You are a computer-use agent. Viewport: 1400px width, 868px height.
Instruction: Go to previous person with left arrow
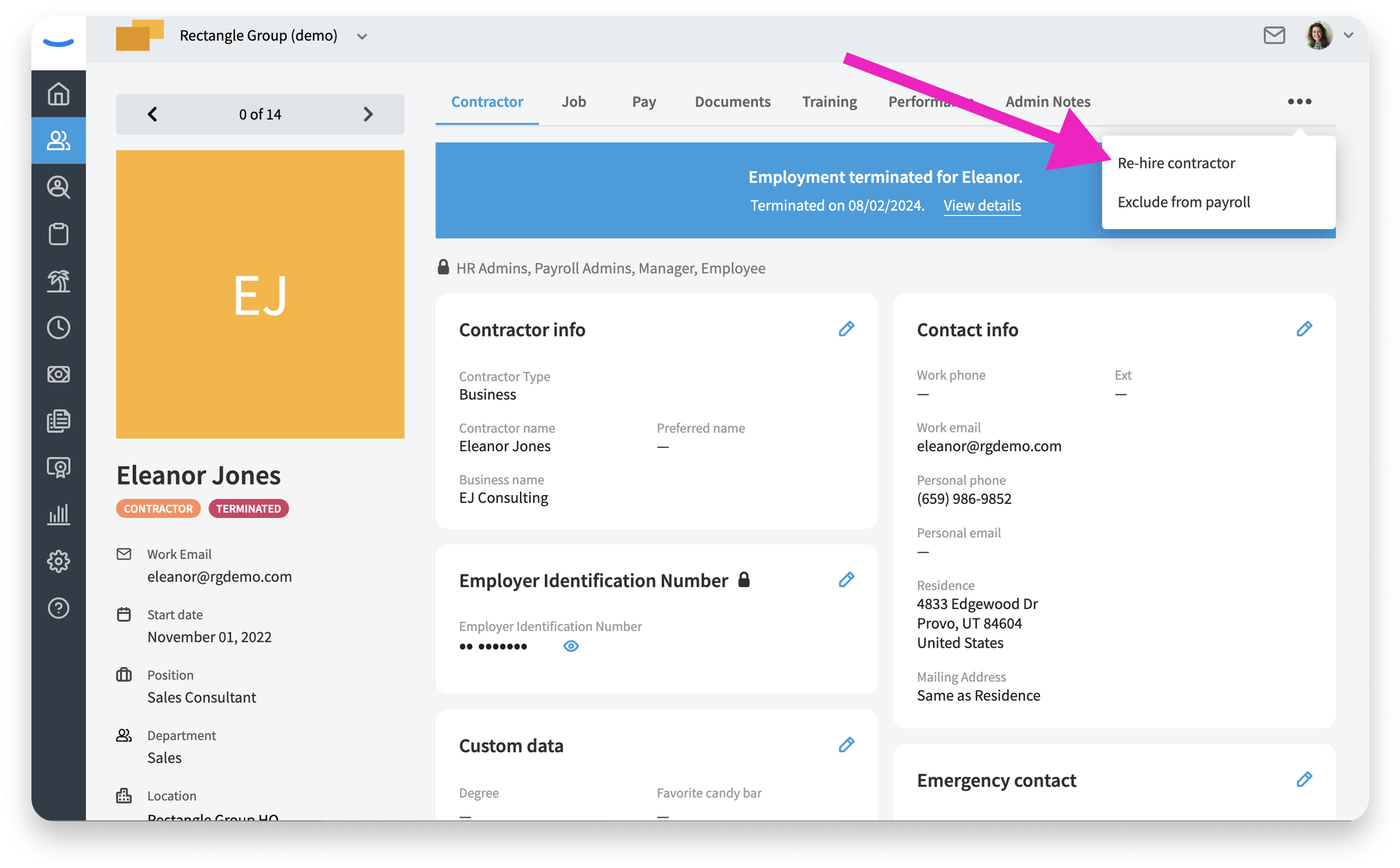click(x=152, y=114)
